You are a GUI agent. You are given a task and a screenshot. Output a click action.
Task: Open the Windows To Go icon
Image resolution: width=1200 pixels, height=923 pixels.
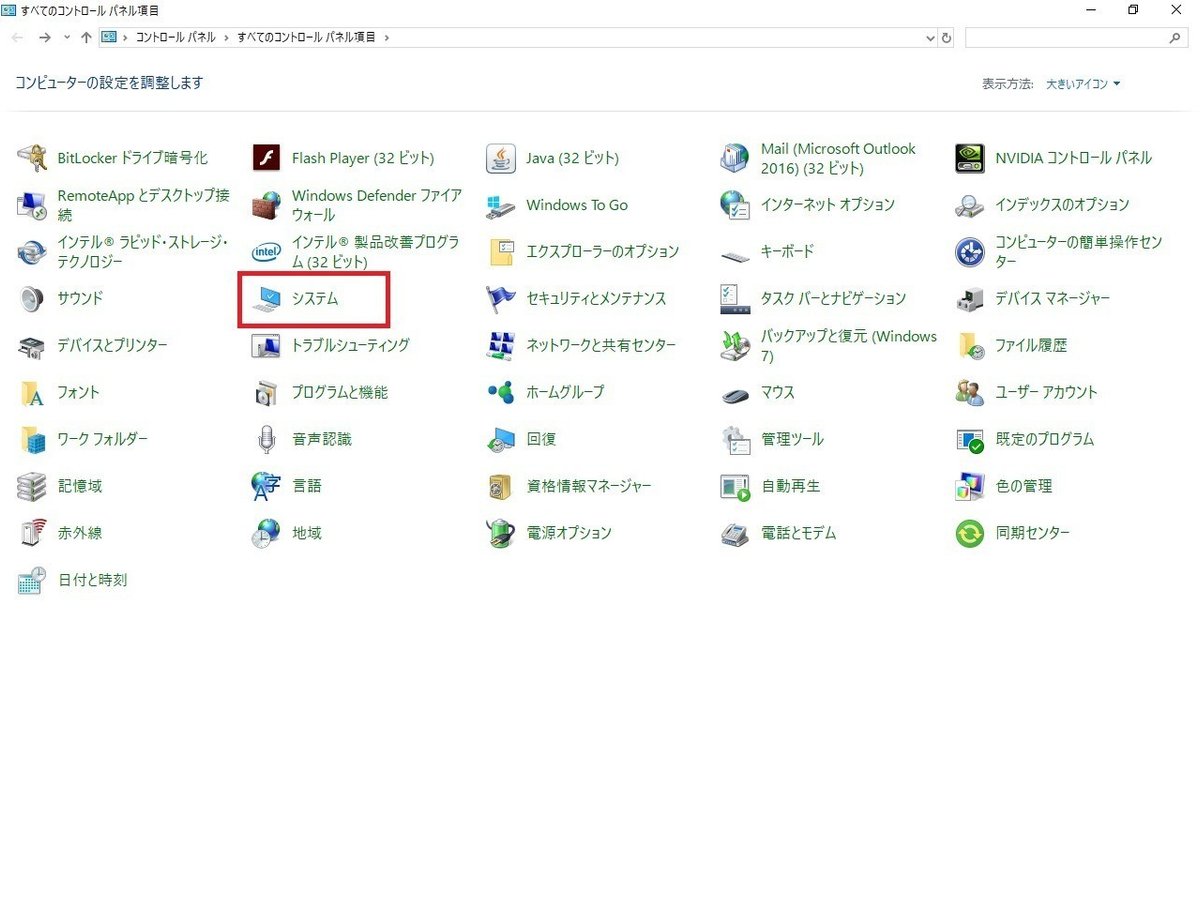tap(501, 205)
